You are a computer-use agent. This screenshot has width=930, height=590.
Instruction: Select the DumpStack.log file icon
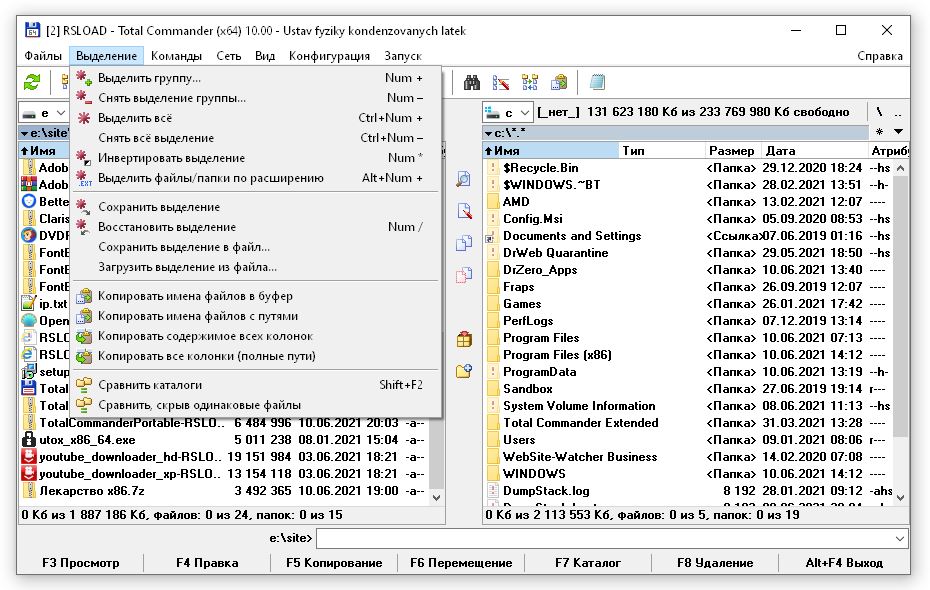tap(493, 490)
